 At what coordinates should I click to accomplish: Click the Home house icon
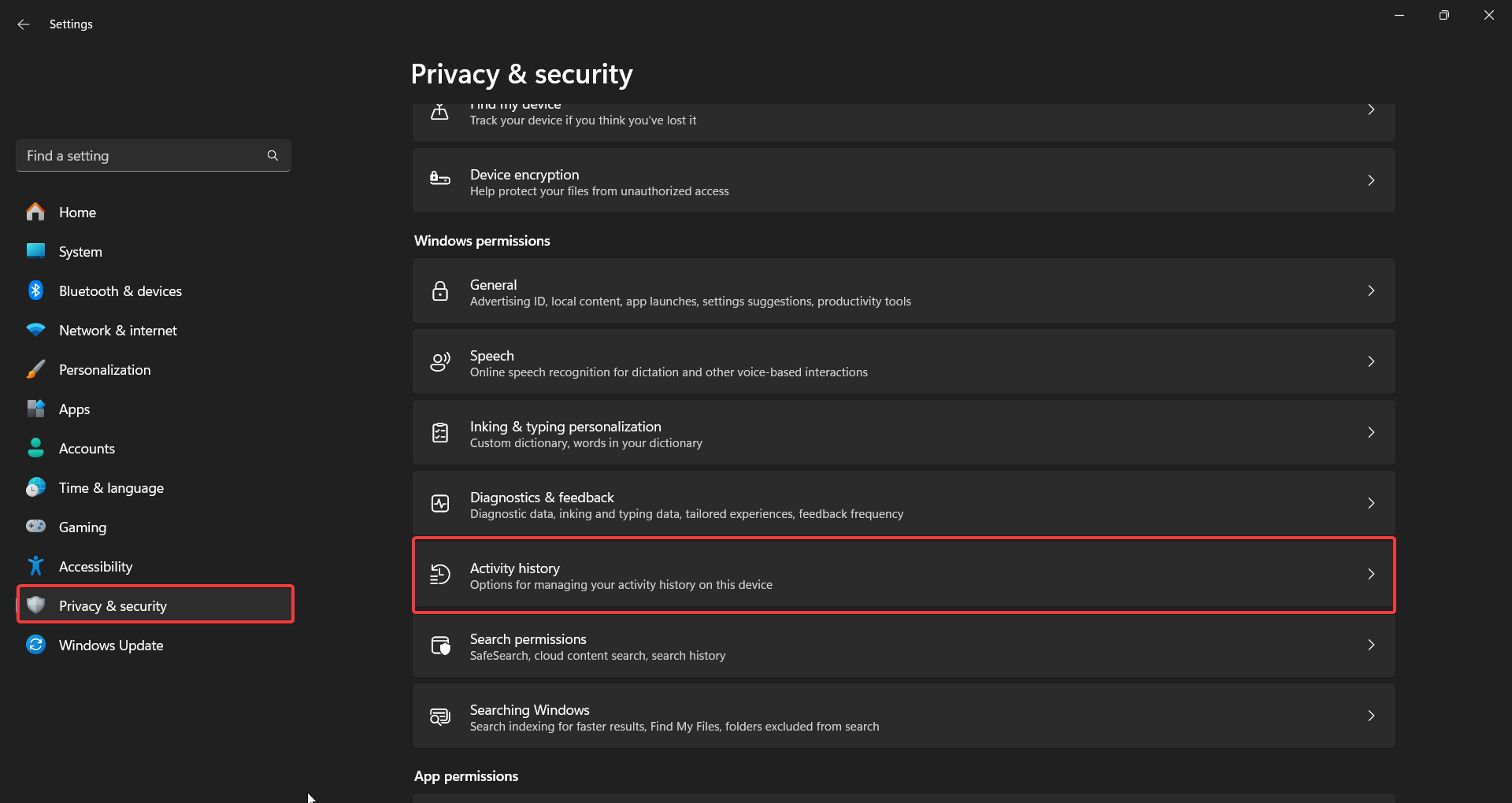point(35,212)
